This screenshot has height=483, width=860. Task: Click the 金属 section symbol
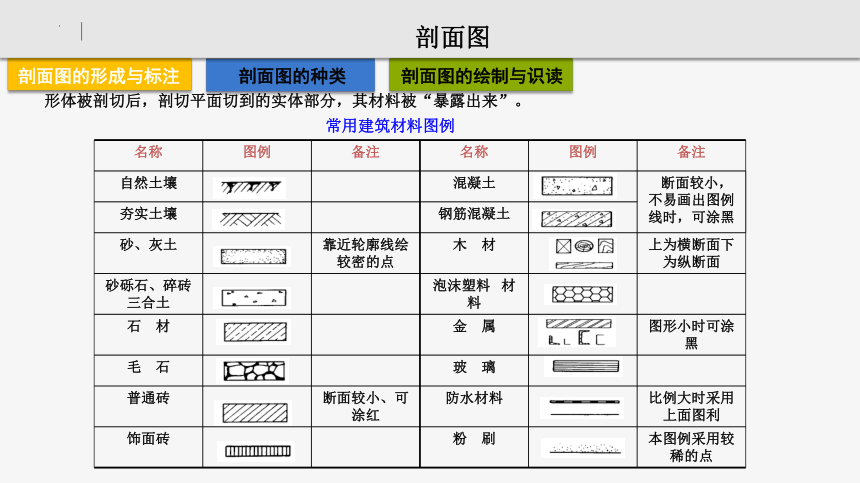[579, 332]
